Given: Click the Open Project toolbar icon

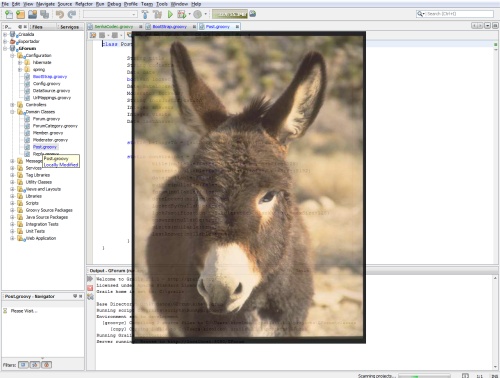Looking at the screenshot, I should tap(32, 14).
